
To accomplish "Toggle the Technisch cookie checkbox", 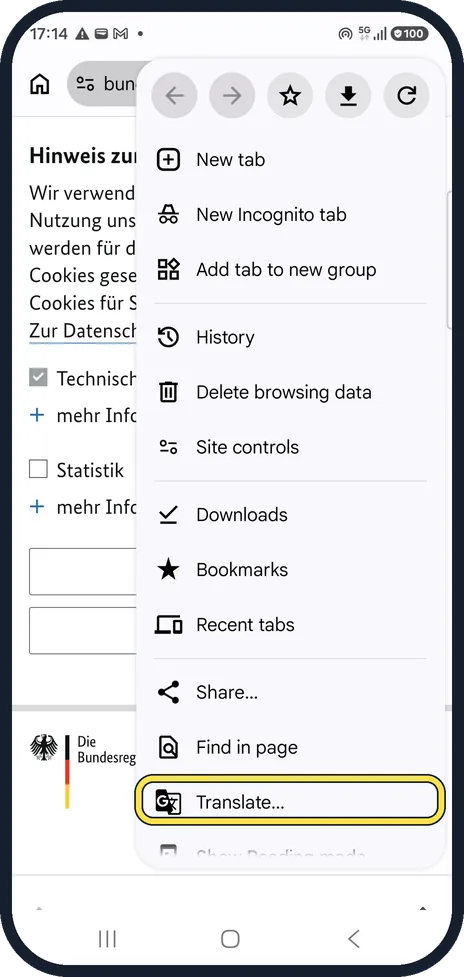I will (x=39, y=378).
